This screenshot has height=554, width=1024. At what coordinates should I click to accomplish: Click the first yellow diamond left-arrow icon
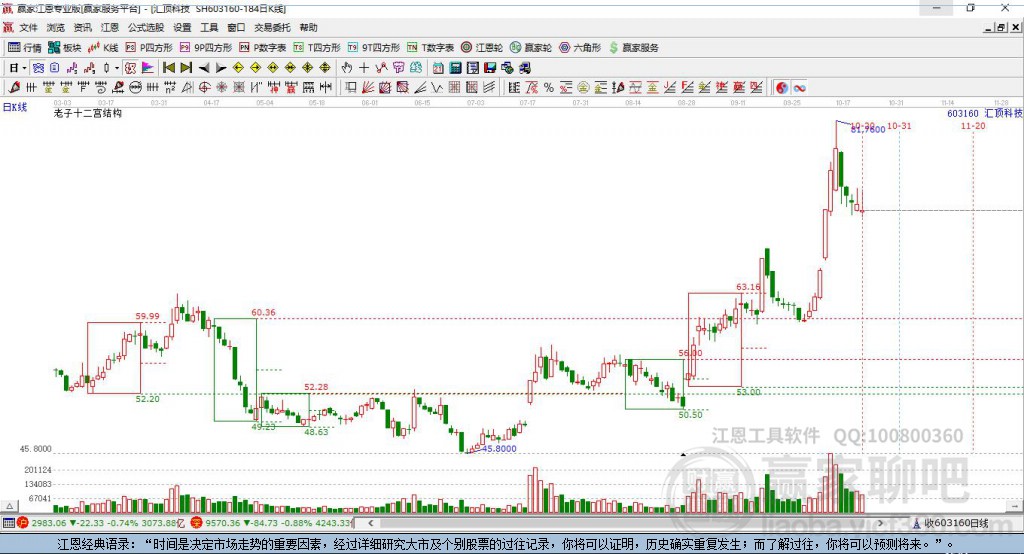pyautogui.click(x=238, y=68)
